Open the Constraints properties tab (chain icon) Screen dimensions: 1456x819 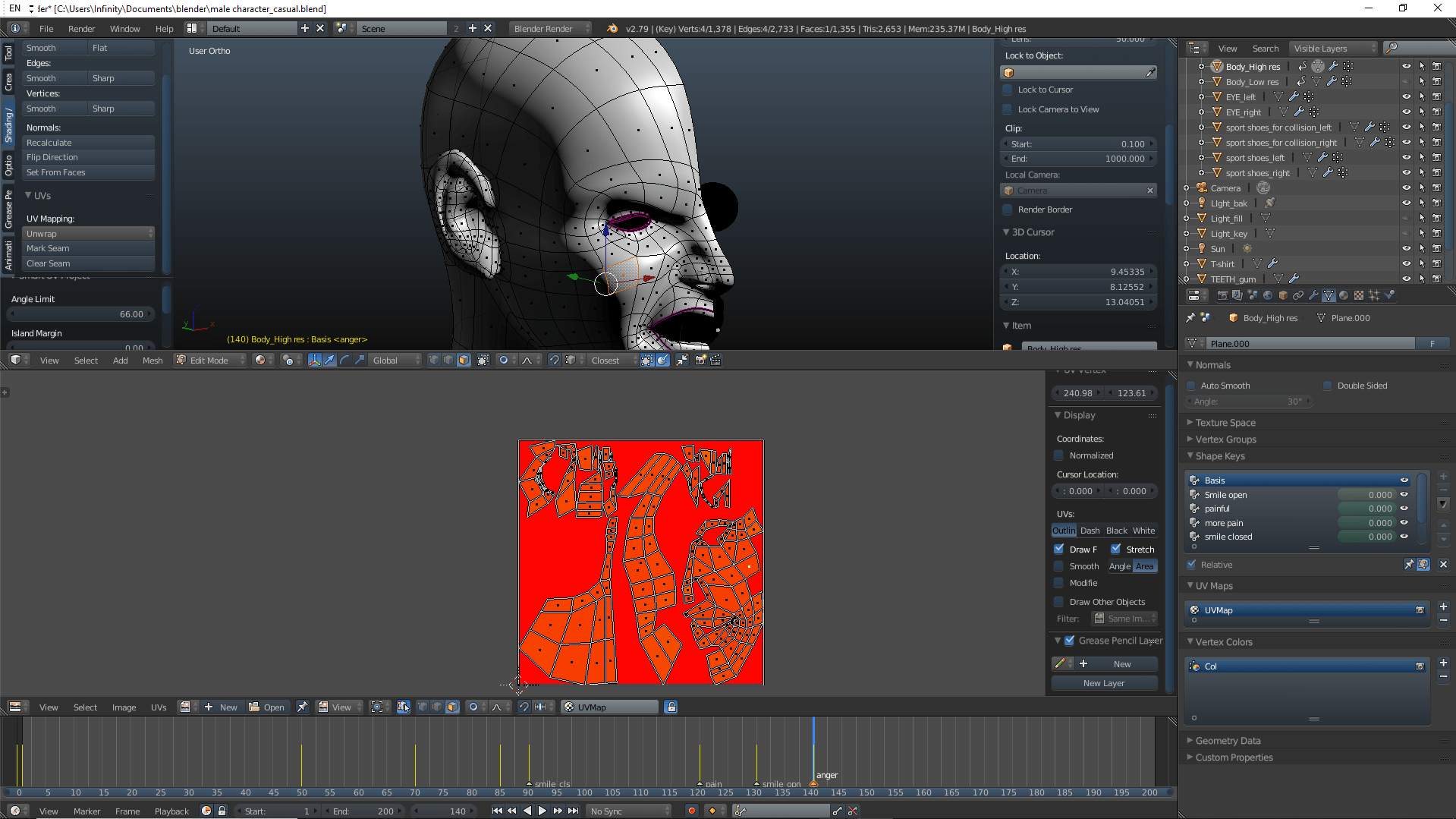(x=1298, y=295)
